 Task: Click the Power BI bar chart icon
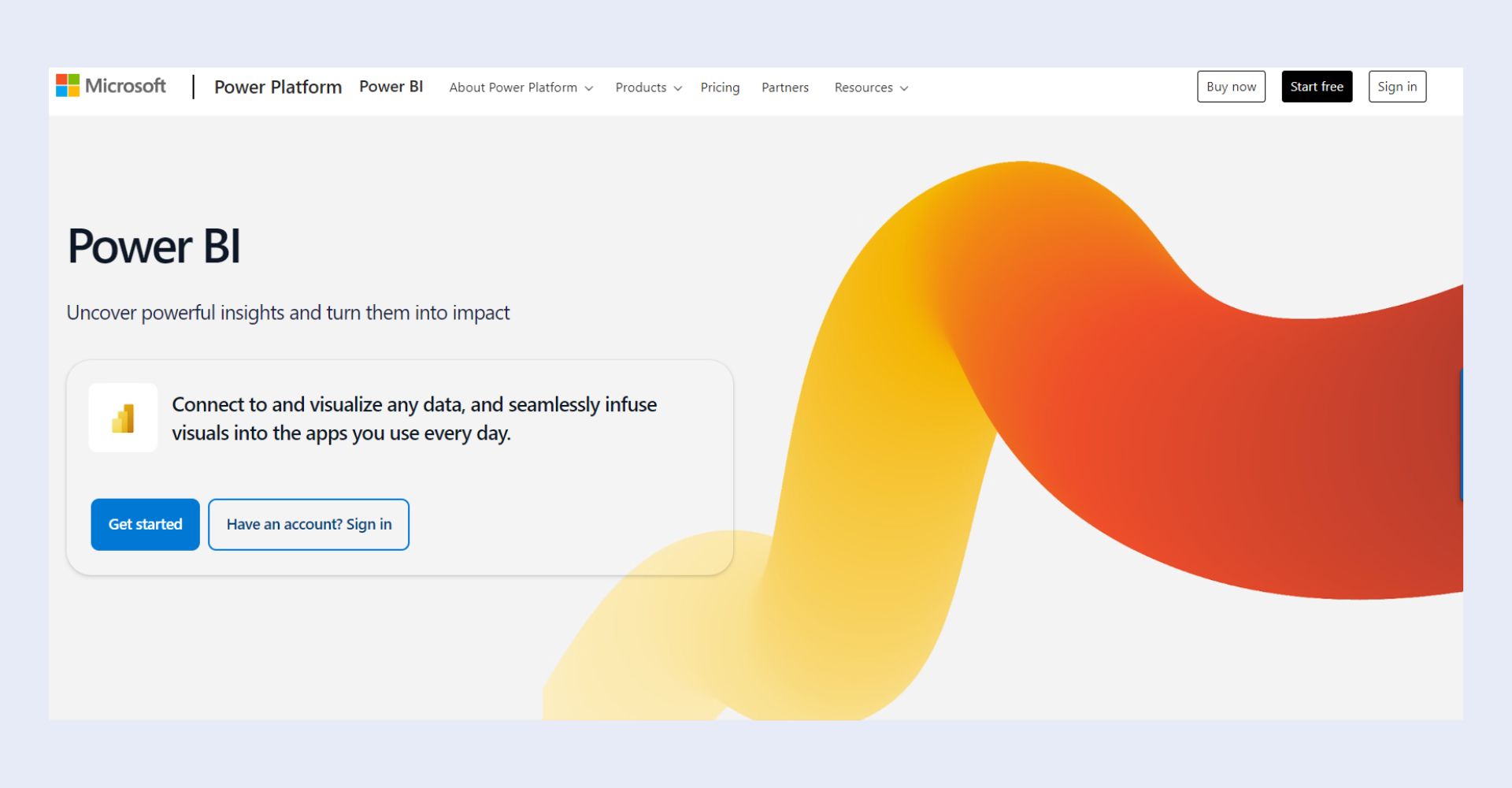click(123, 418)
